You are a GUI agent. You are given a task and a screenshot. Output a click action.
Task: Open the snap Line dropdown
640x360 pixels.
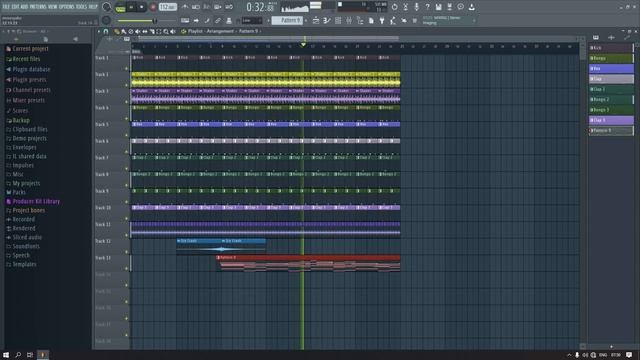point(251,20)
